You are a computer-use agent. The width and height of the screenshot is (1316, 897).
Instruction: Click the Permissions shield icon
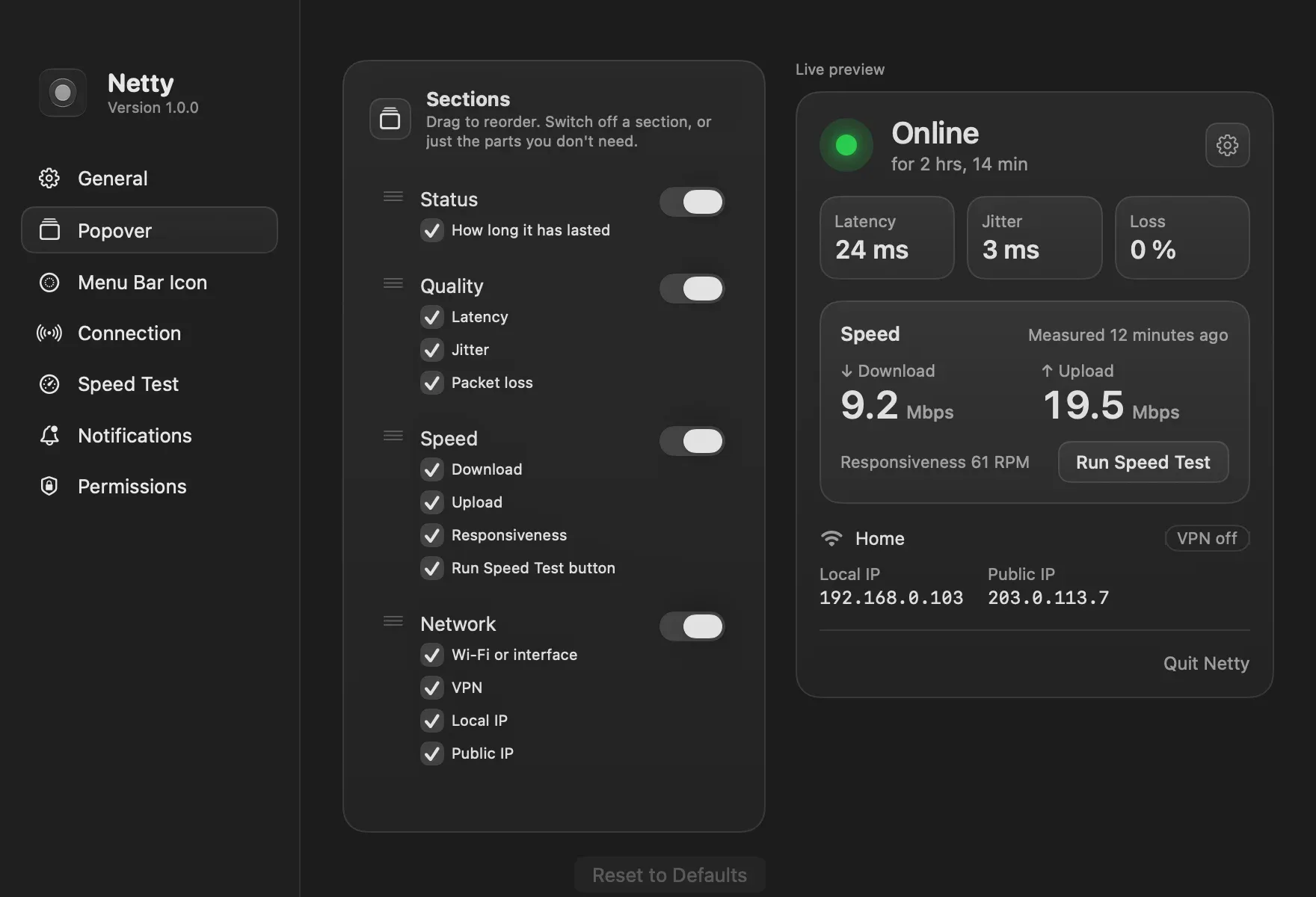coord(49,486)
